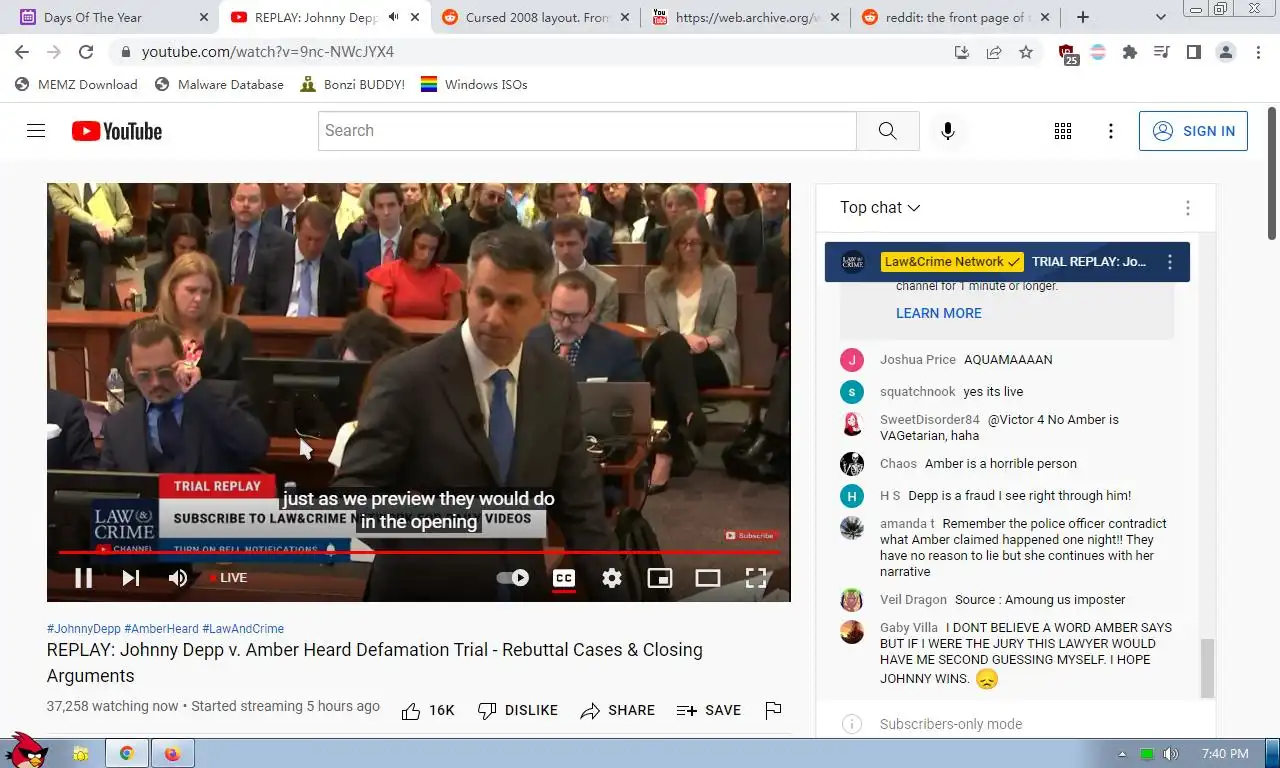The image size is (1280, 768).
Task: Follow the LEARN MORE link in chat
Action: tap(939, 313)
